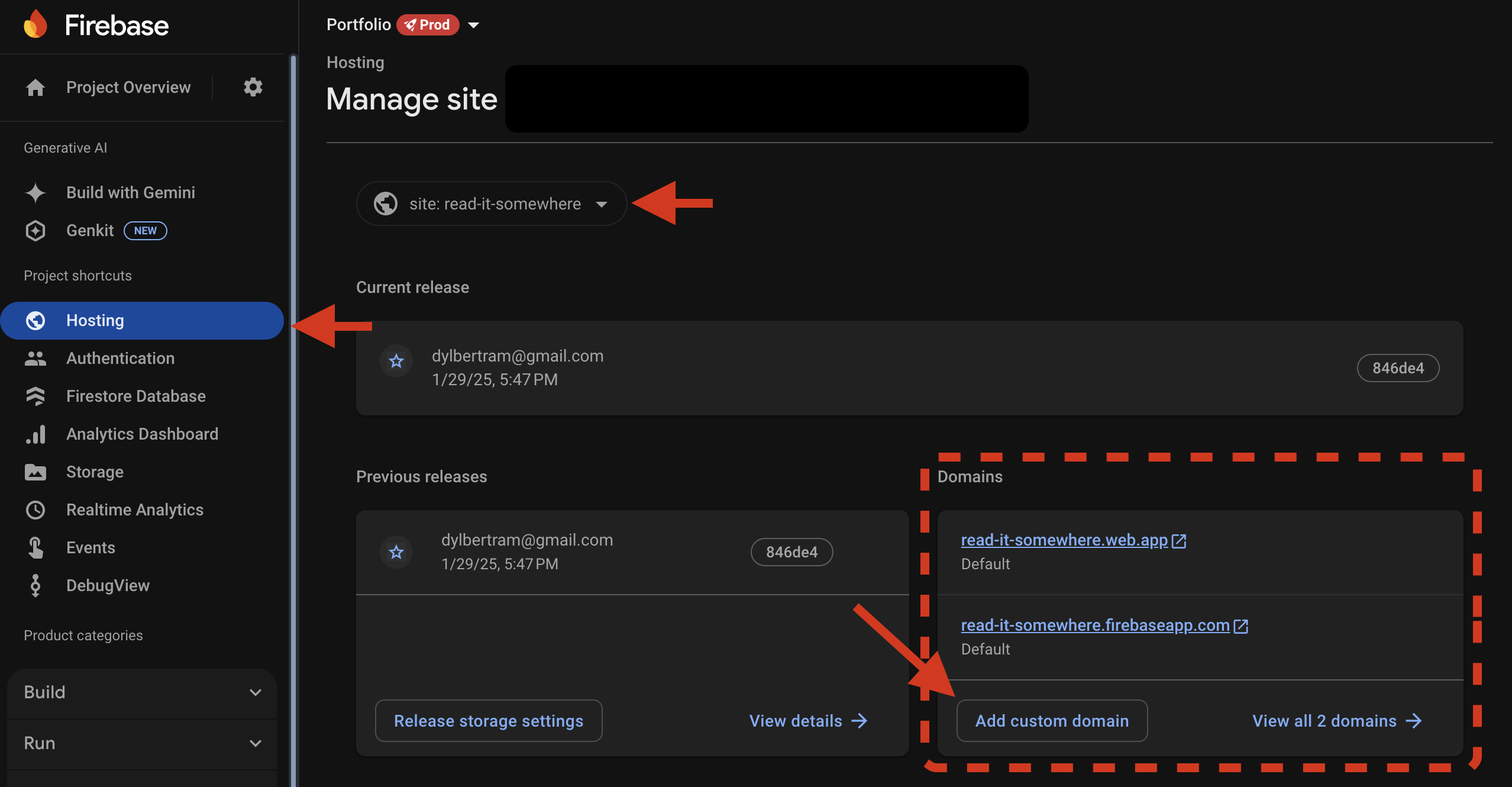
Task: Click star icon in previous releases row
Action: [396, 551]
